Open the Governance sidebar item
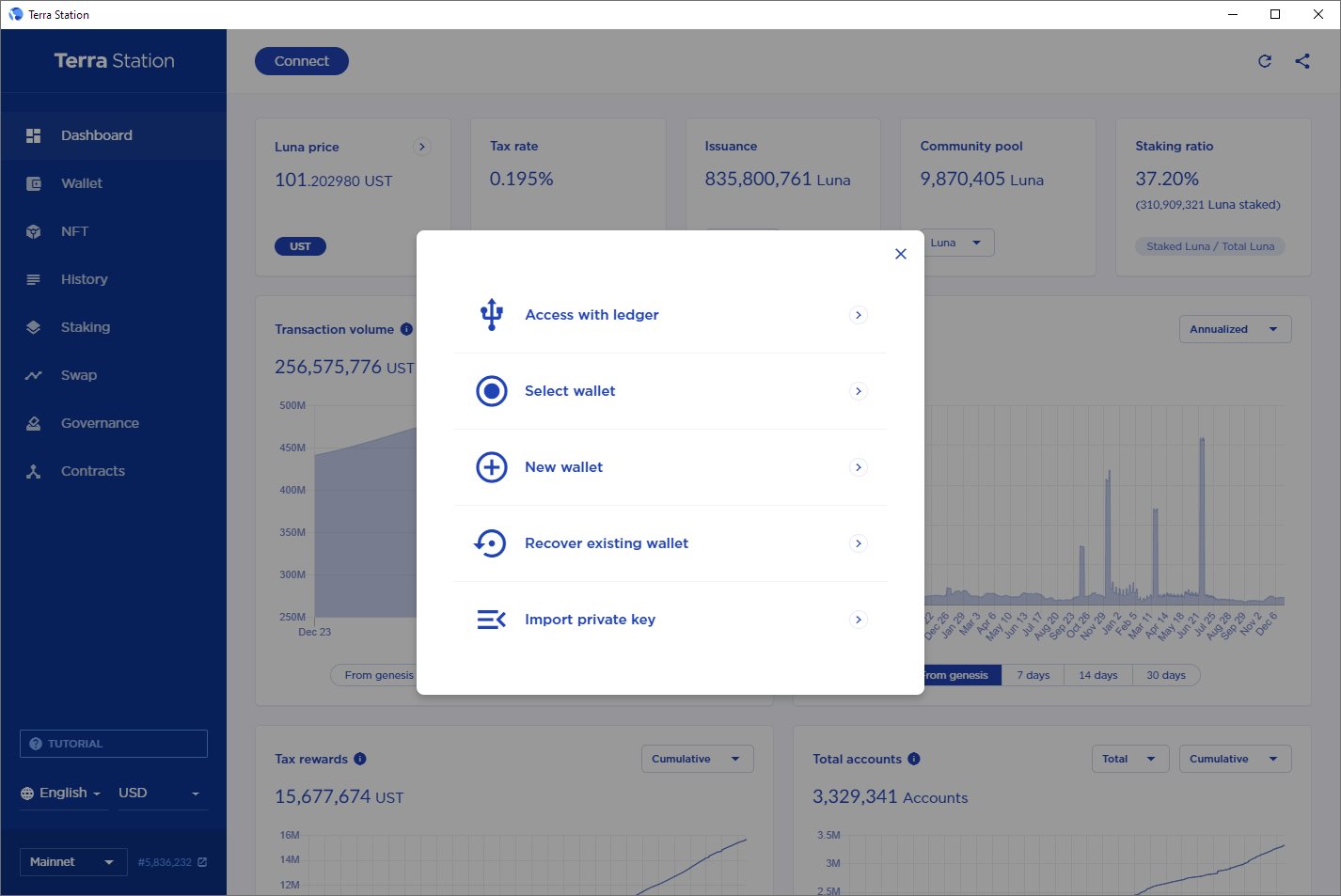Screen dimensions: 1341x896 pos(100,423)
